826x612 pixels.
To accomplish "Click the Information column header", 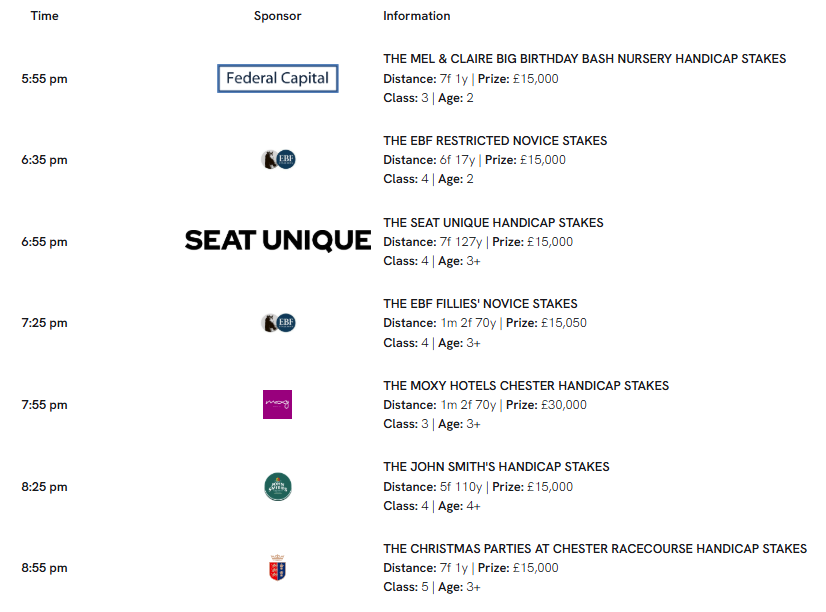I will click(417, 16).
